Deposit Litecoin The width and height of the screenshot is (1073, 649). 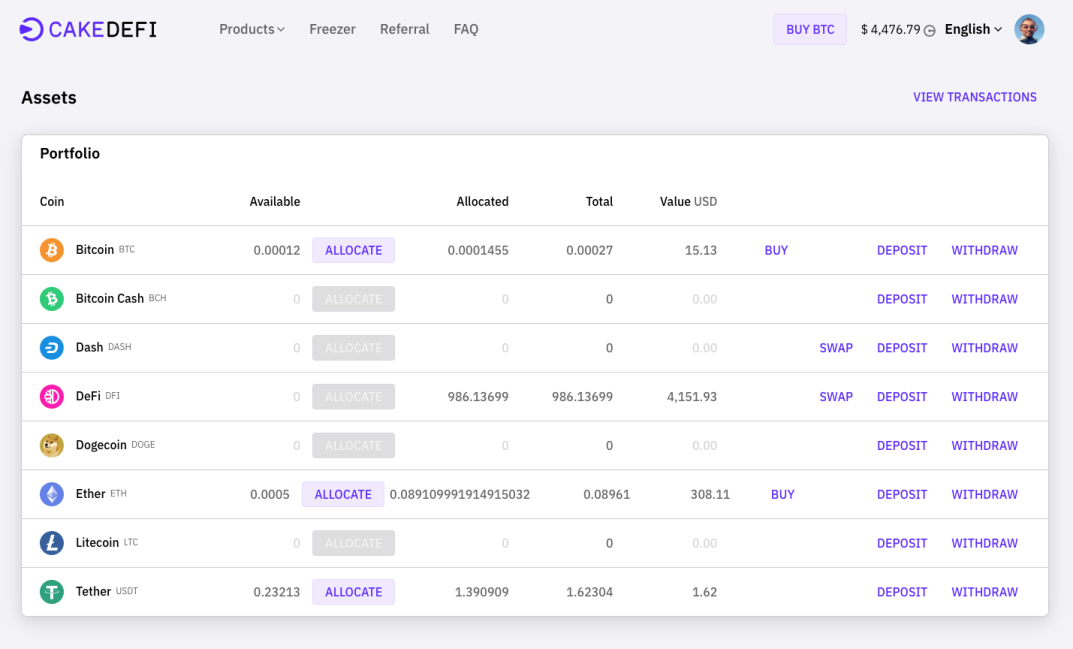pos(902,543)
